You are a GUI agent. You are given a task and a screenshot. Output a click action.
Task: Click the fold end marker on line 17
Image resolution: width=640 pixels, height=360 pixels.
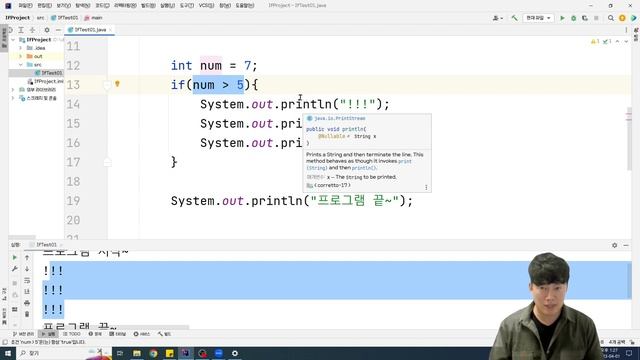pyautogui.click(x=107, y=162)
